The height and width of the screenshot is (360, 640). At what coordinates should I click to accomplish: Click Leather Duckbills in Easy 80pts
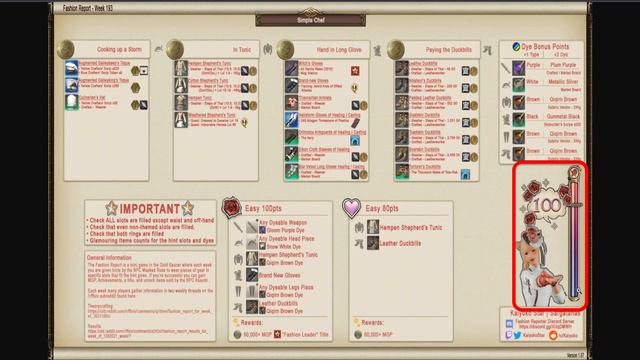pos(400,244)
